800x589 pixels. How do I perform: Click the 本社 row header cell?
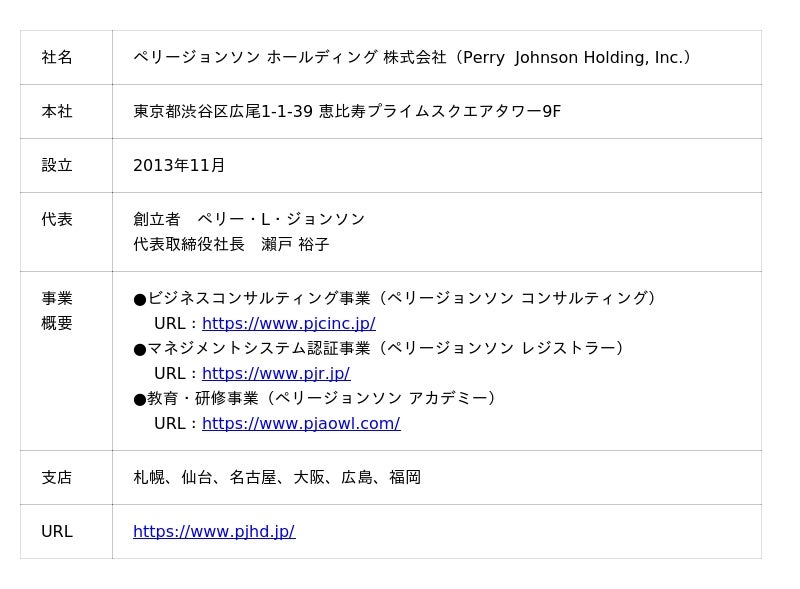point(66,111)
